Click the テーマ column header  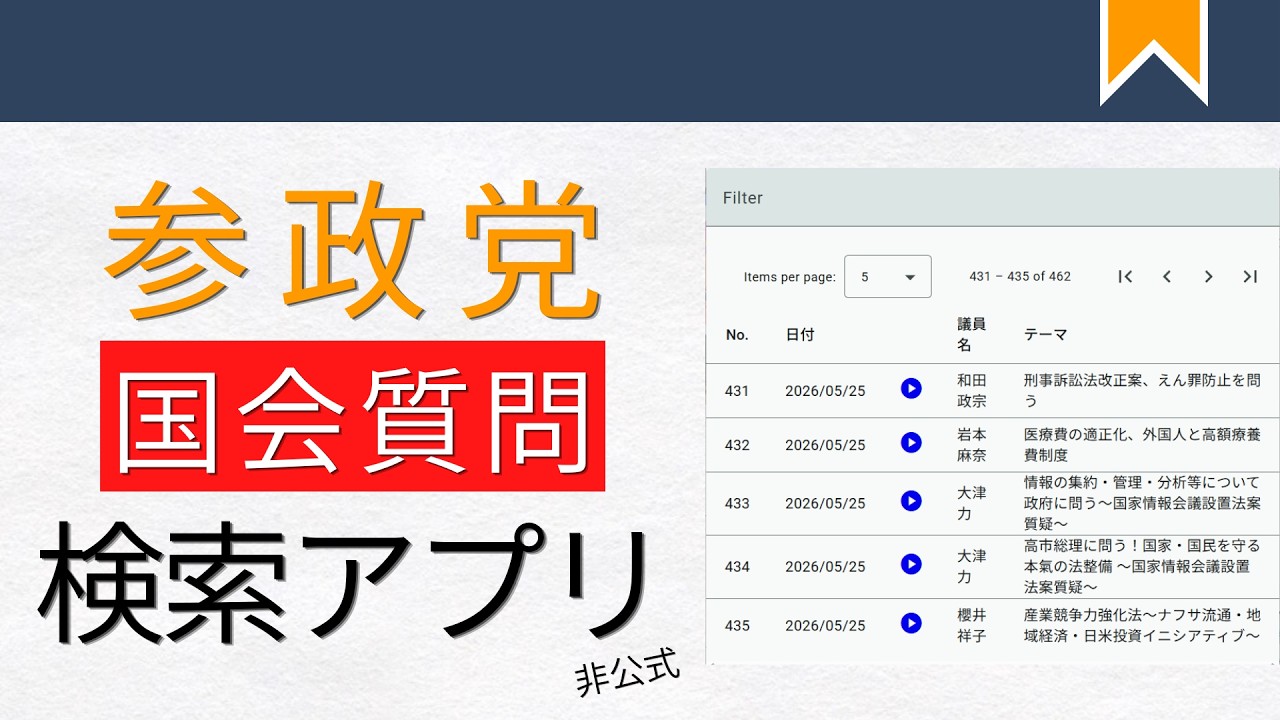pyautogui.click(x=1046, y=335)
